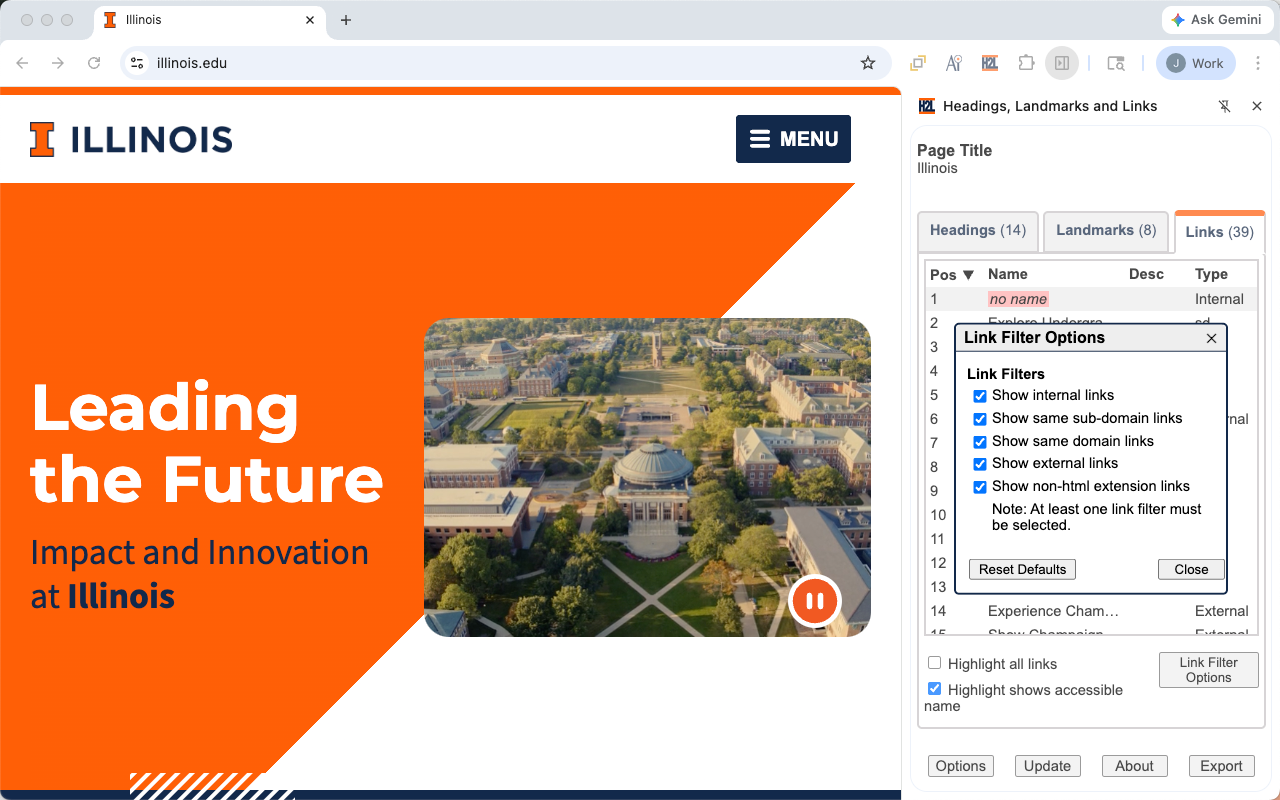Click the H2L extension icon in the toolbar
The image size is (1280, 800).
(x=990, y=63)
